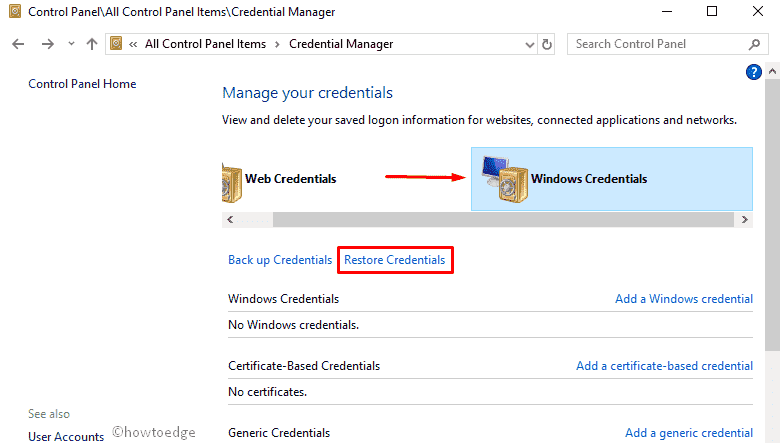780x443 pixels.
Task: Click the search magnifier icon
Action: point(754,44)
